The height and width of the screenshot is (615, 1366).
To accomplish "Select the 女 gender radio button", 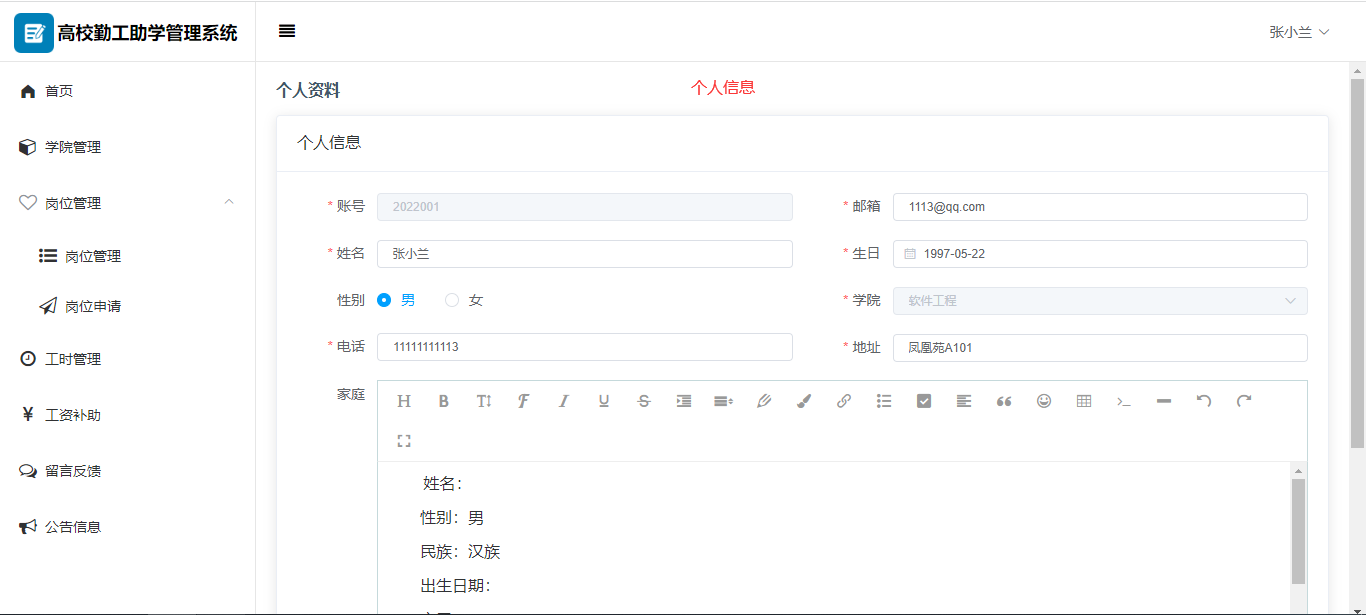I will tap(452, 300).
